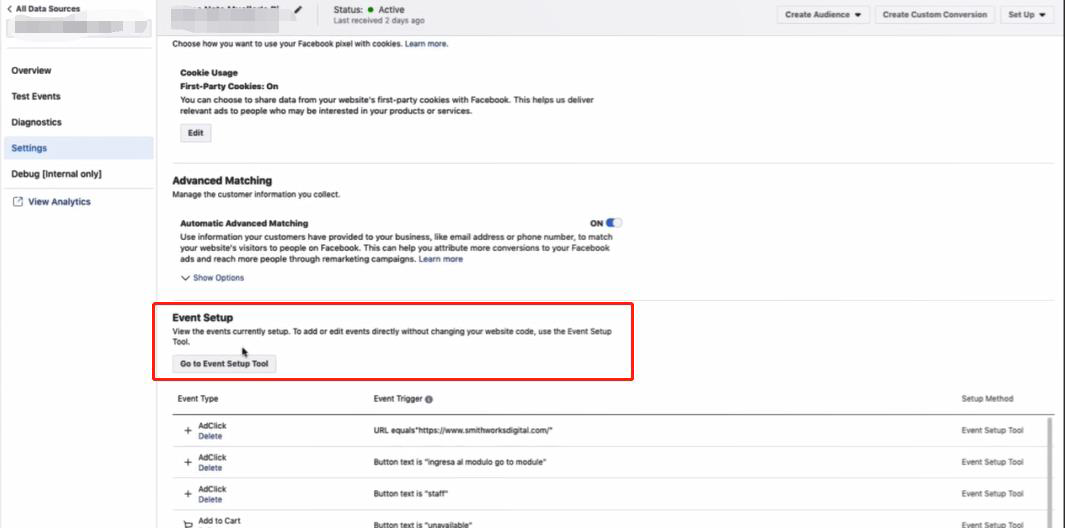1065x528 pixels.
Task: Turn off Automatic Advanced Matching switch
Action: pos(614,223)
